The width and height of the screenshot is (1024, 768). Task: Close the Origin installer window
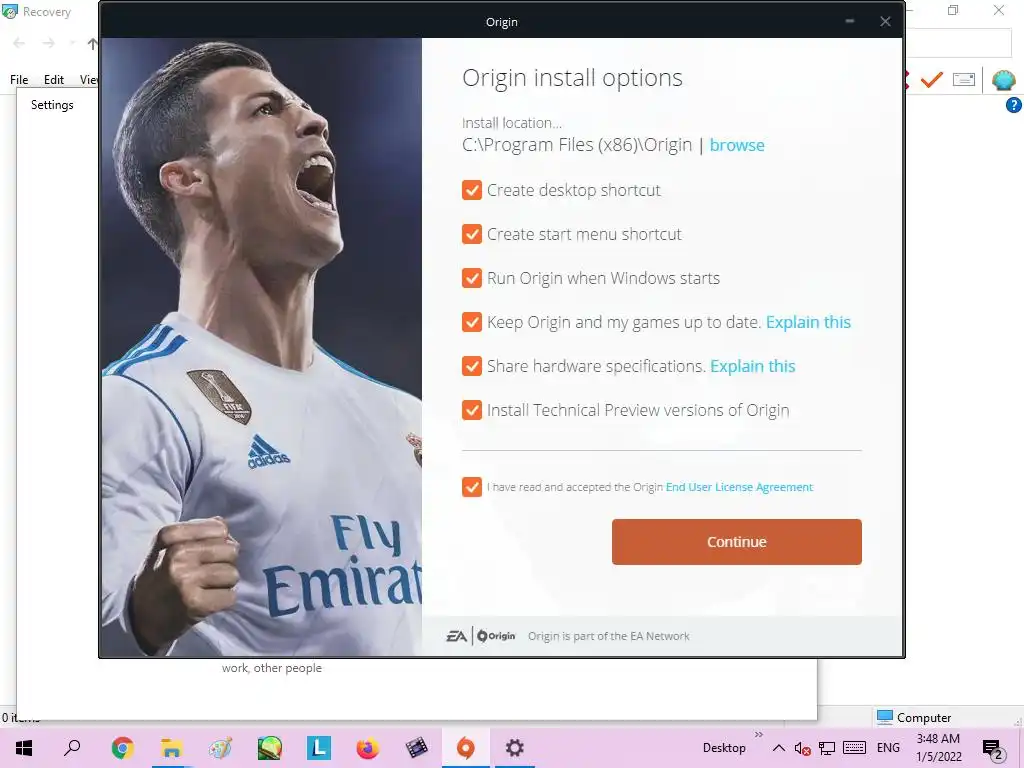tap(885, 22)
